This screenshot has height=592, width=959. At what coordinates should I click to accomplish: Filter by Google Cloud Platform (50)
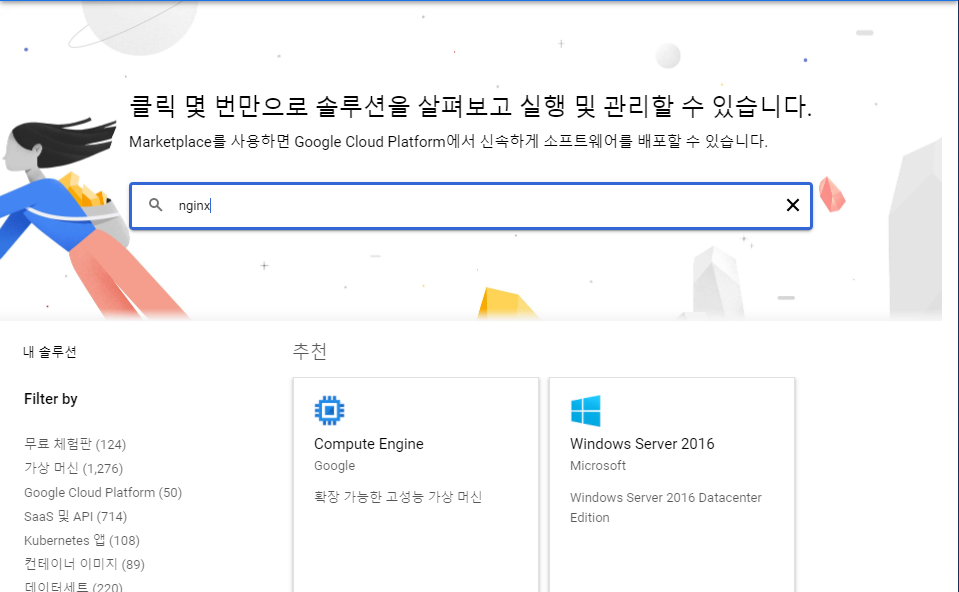(x=103, y=492)
